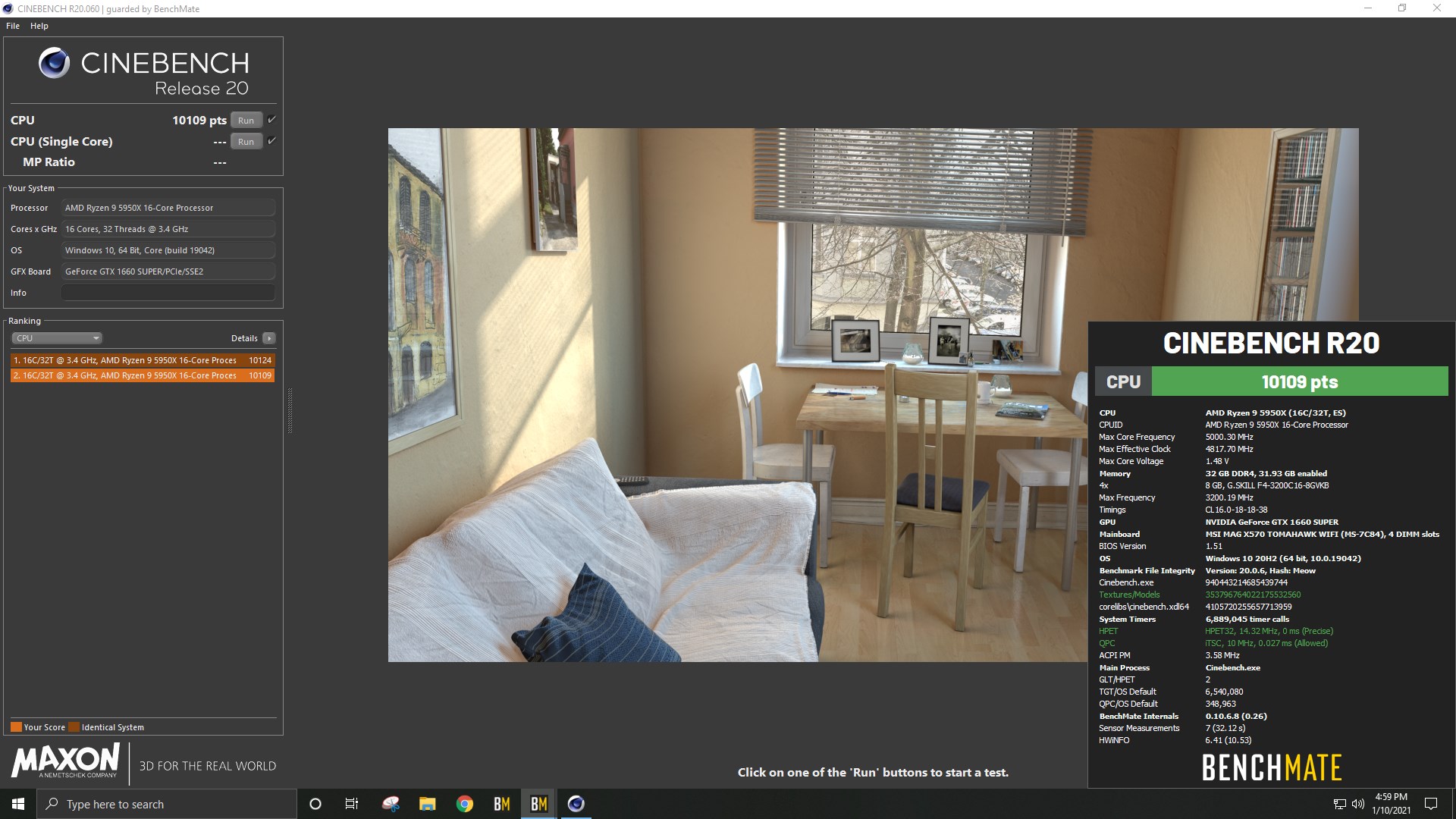
Task: Click the Cinebench logo sphere icon
Action: point(54,63)
